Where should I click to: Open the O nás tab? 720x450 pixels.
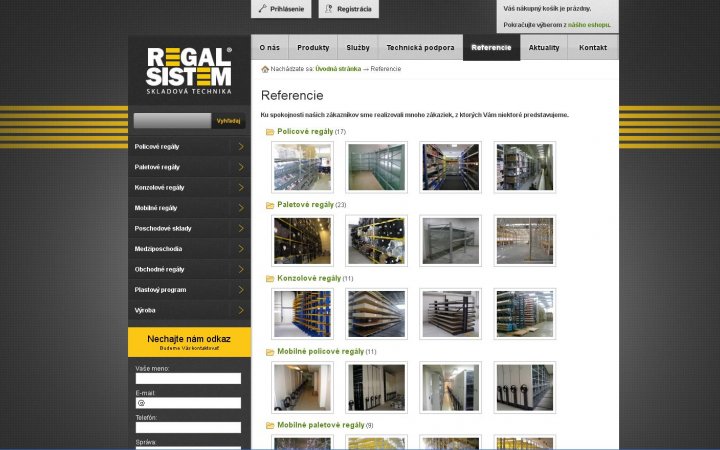point(270,47)
